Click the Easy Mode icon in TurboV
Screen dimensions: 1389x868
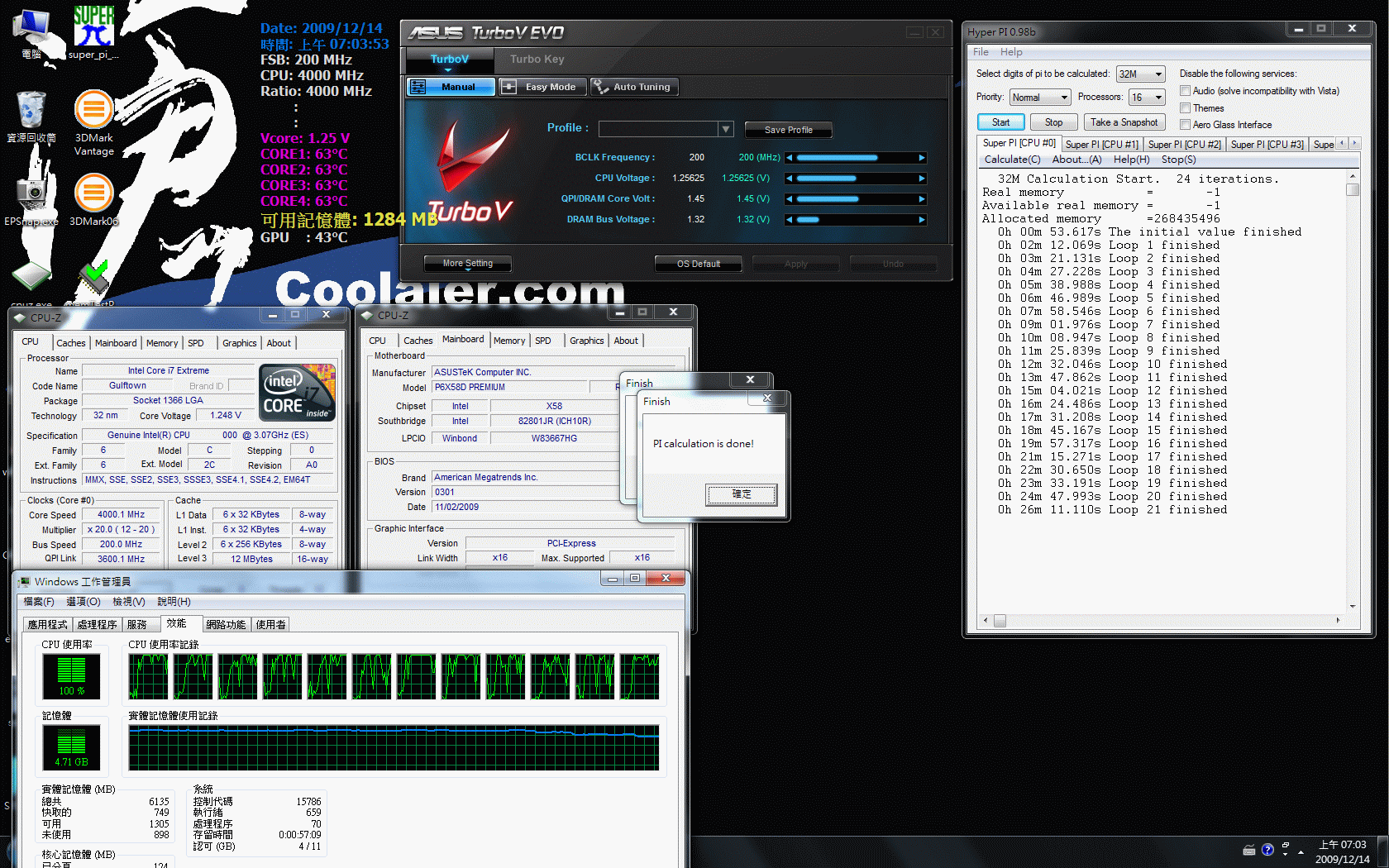tap(508, 87)
